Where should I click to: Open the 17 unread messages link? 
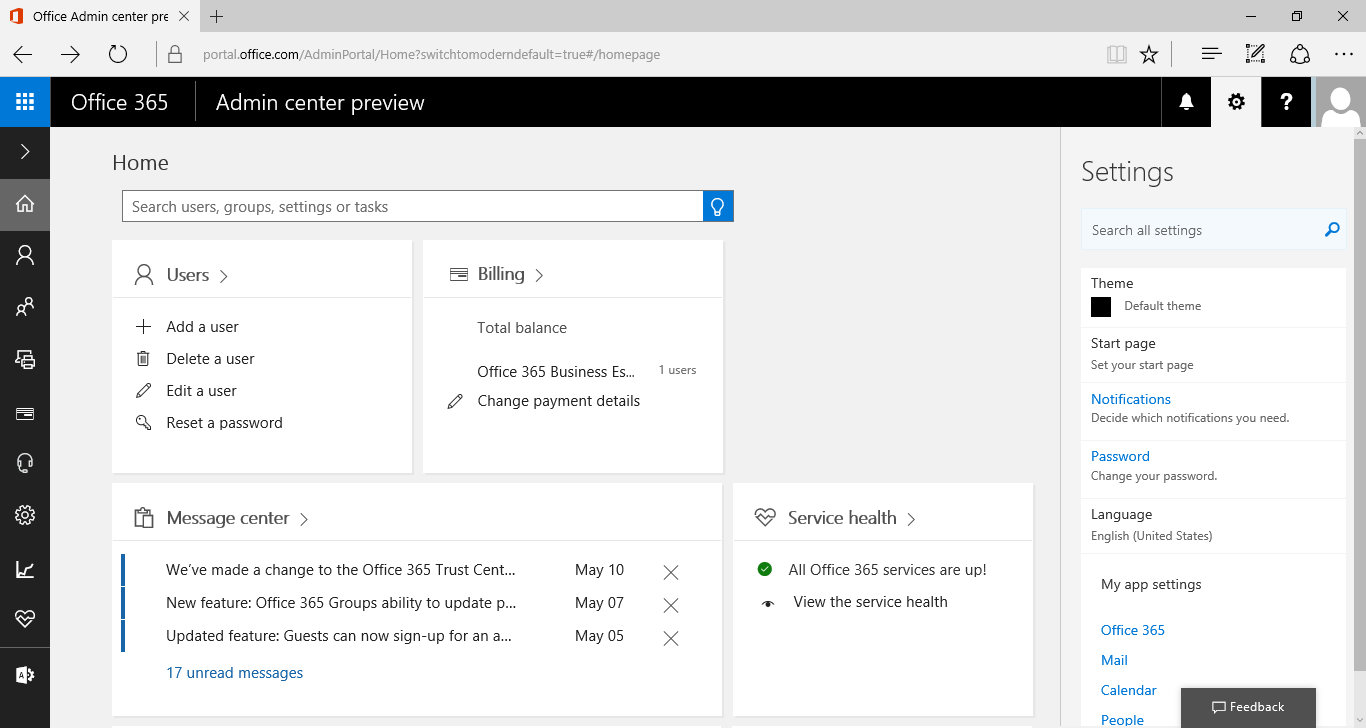pyautogui.click(x=234, y=673)
